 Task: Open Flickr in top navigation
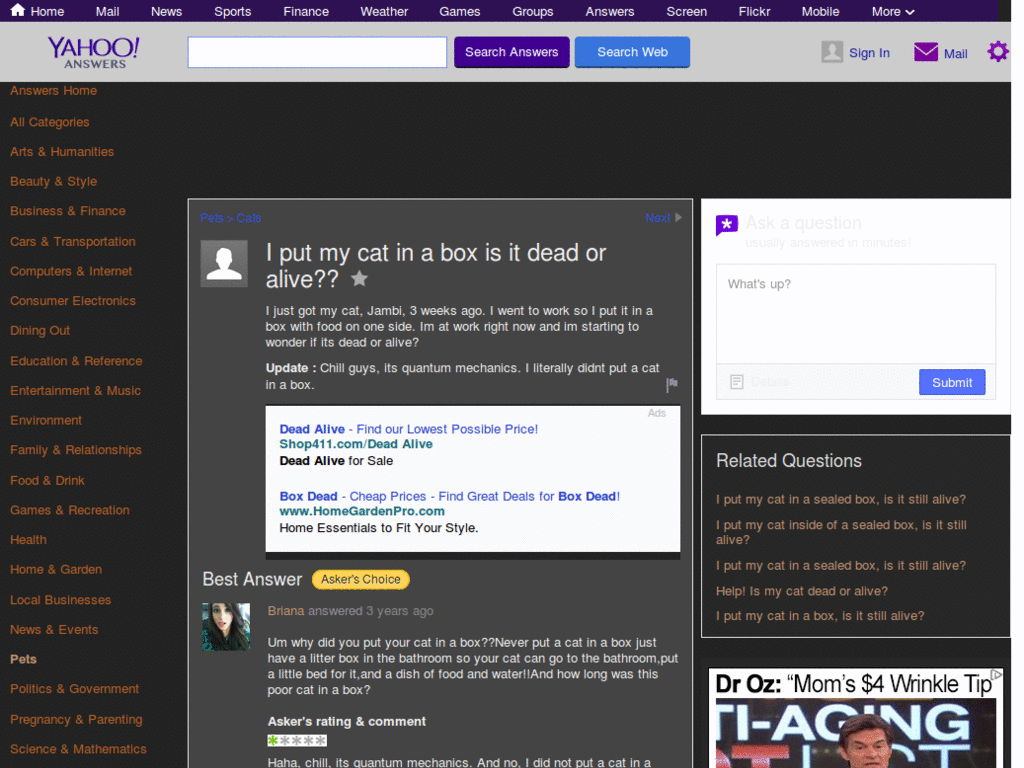click(x=754, y=12)
